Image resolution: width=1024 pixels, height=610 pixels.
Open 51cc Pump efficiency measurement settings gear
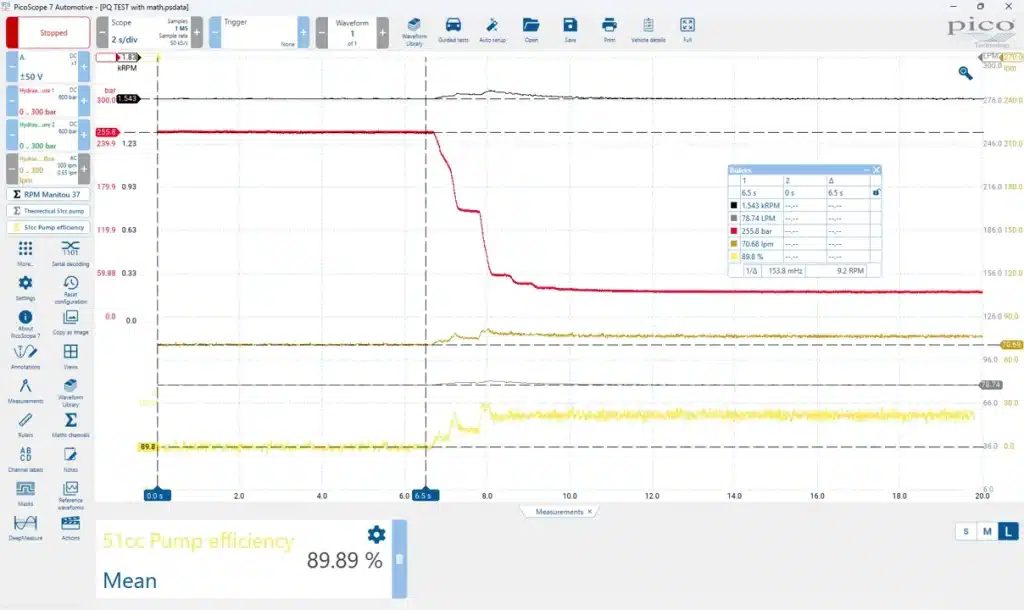click(376, 534)
